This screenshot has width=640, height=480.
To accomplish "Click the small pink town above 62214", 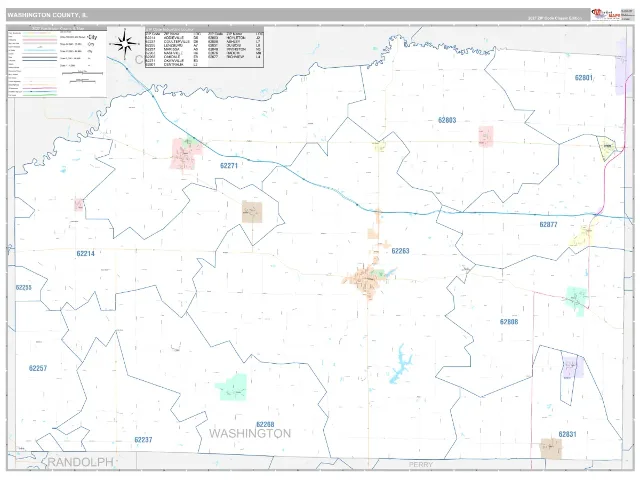I will pyautogui.click(x=79, y=204).
